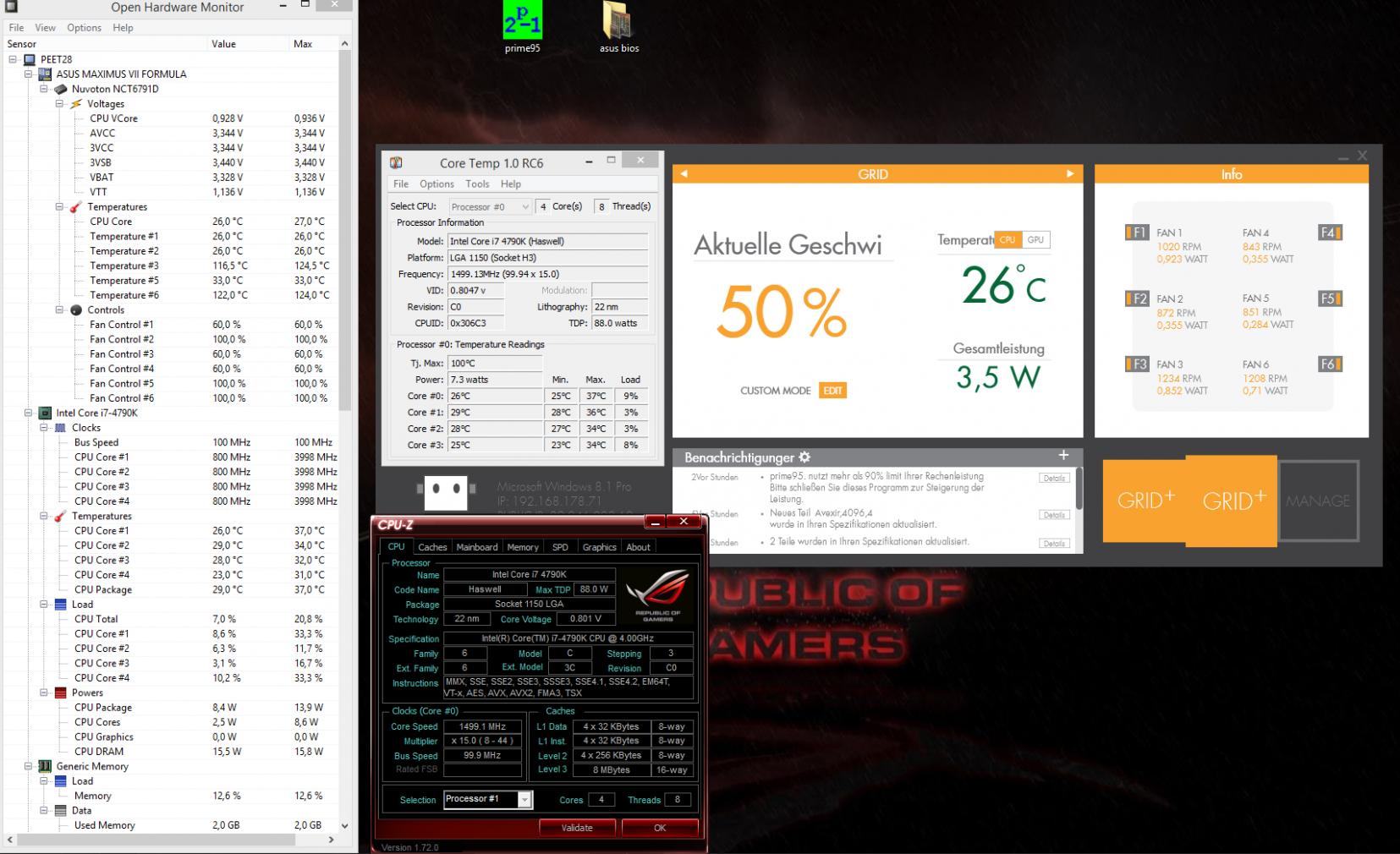This screenshot has height=854, width=1400.
Task: Open Details for the Avexir notification
Action: pos(1054,515)
